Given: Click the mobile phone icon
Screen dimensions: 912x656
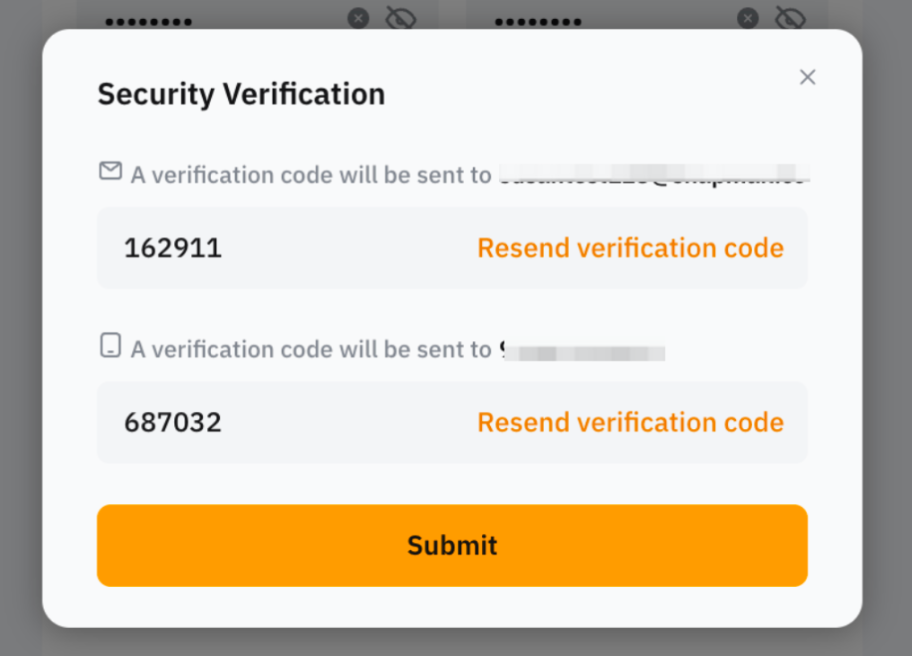Looking at the screenshot, I should point(110,344).
